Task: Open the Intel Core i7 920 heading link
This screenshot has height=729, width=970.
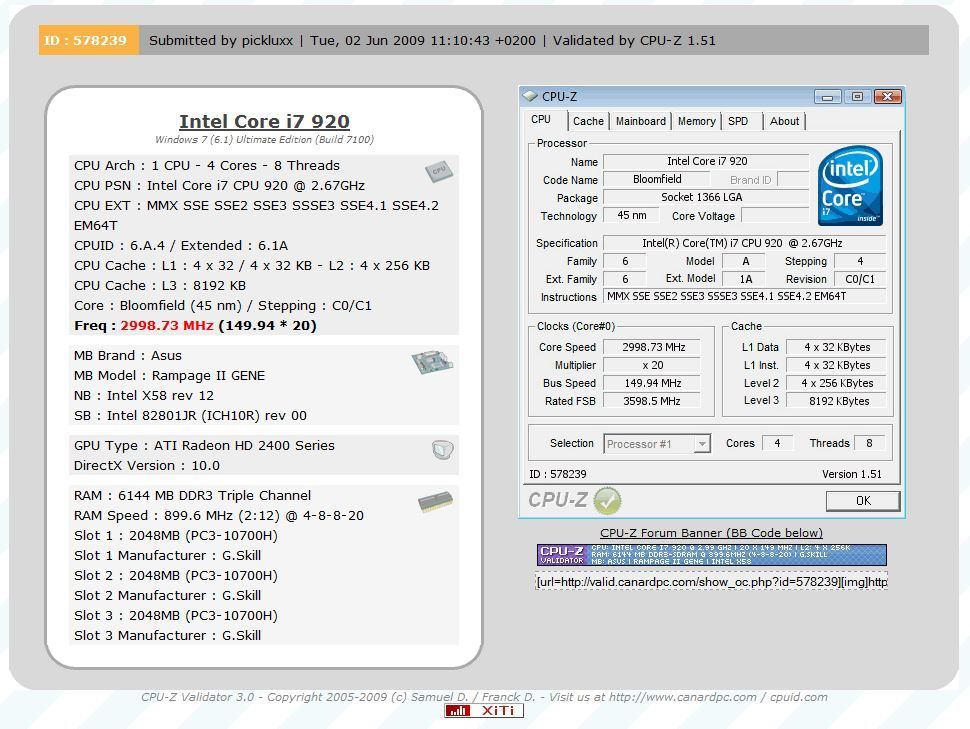Action: (264, 121)
